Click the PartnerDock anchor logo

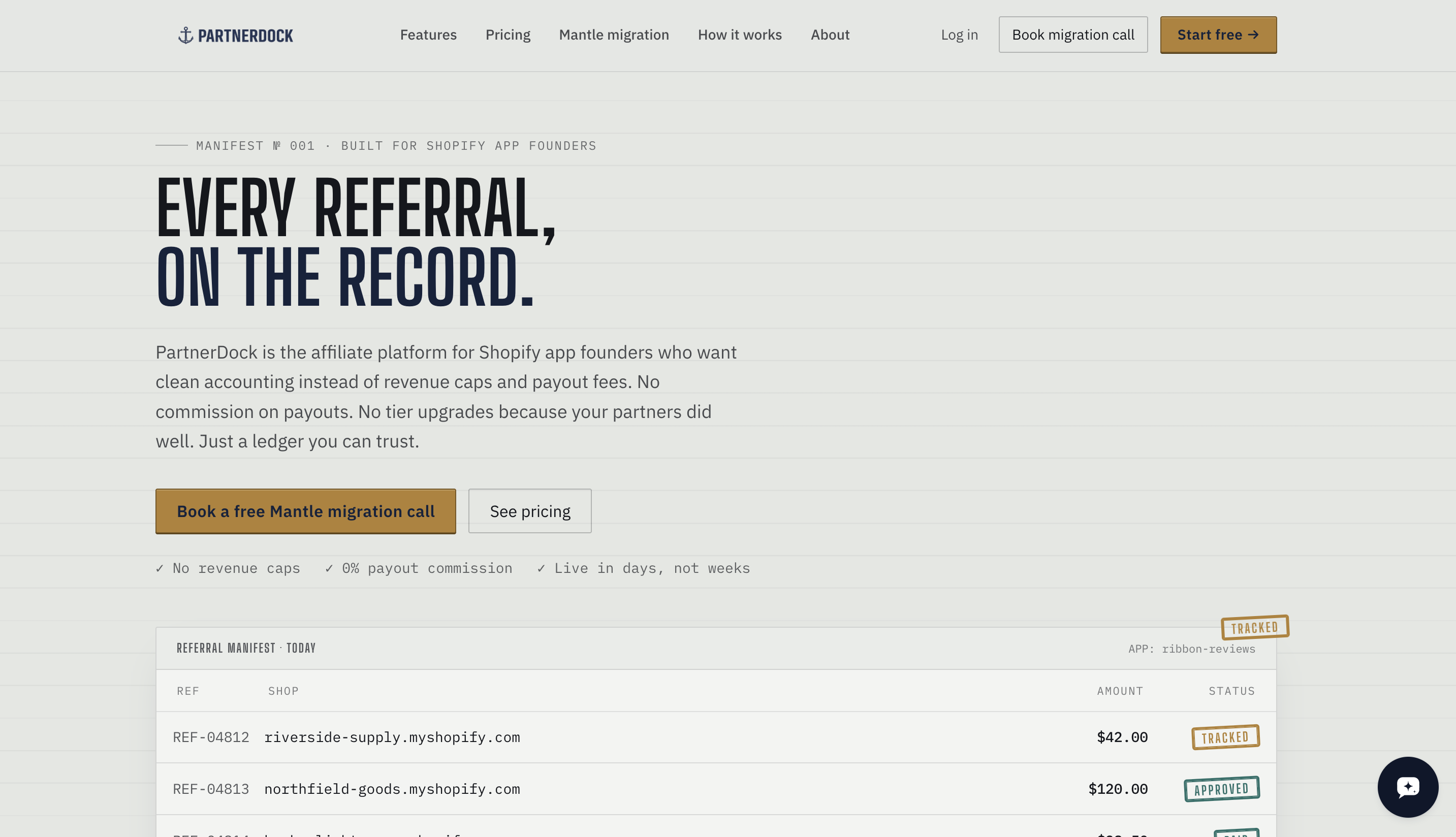[x=235, y=35]
